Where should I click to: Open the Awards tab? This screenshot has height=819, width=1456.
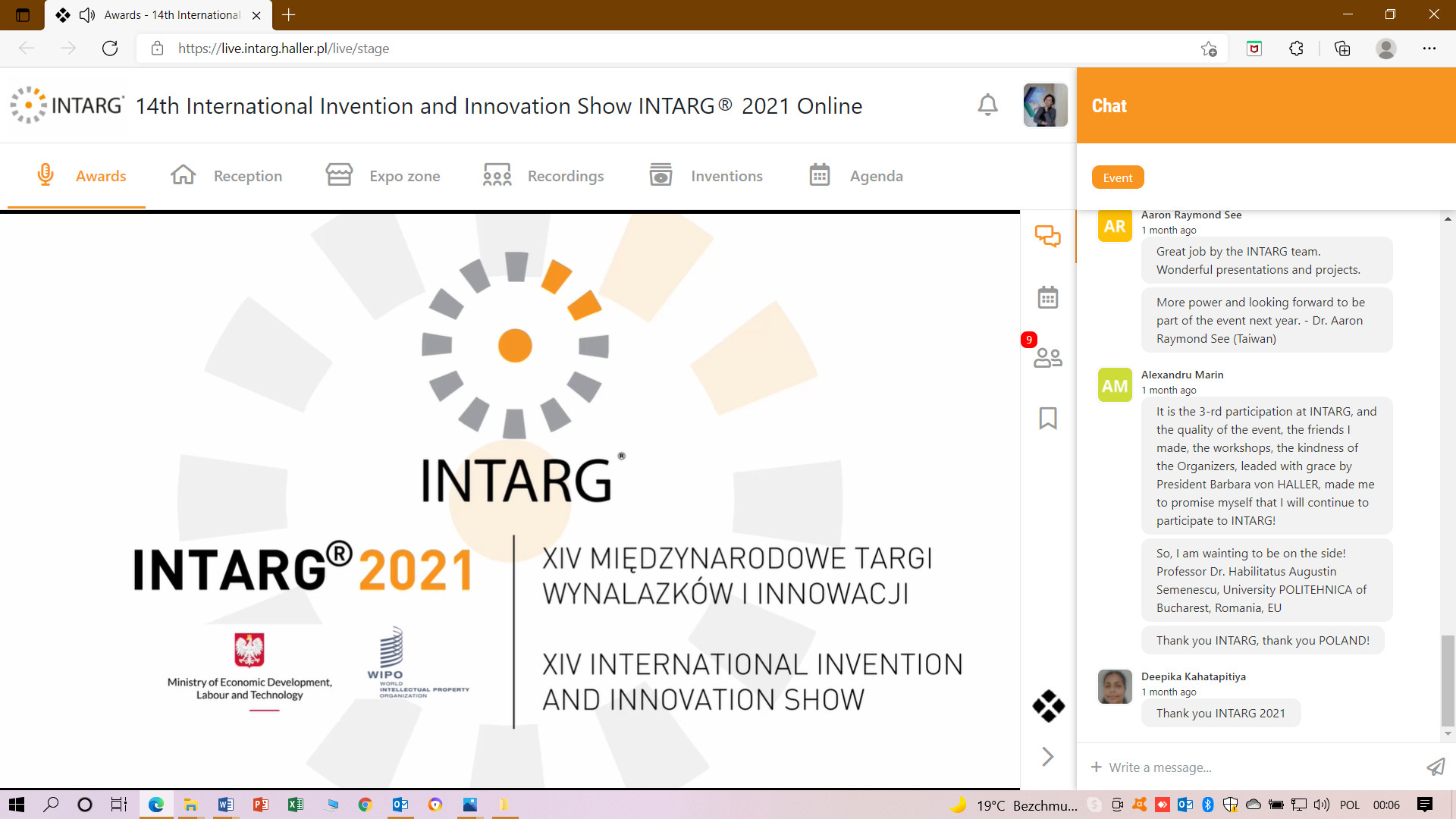click(81, 176)
